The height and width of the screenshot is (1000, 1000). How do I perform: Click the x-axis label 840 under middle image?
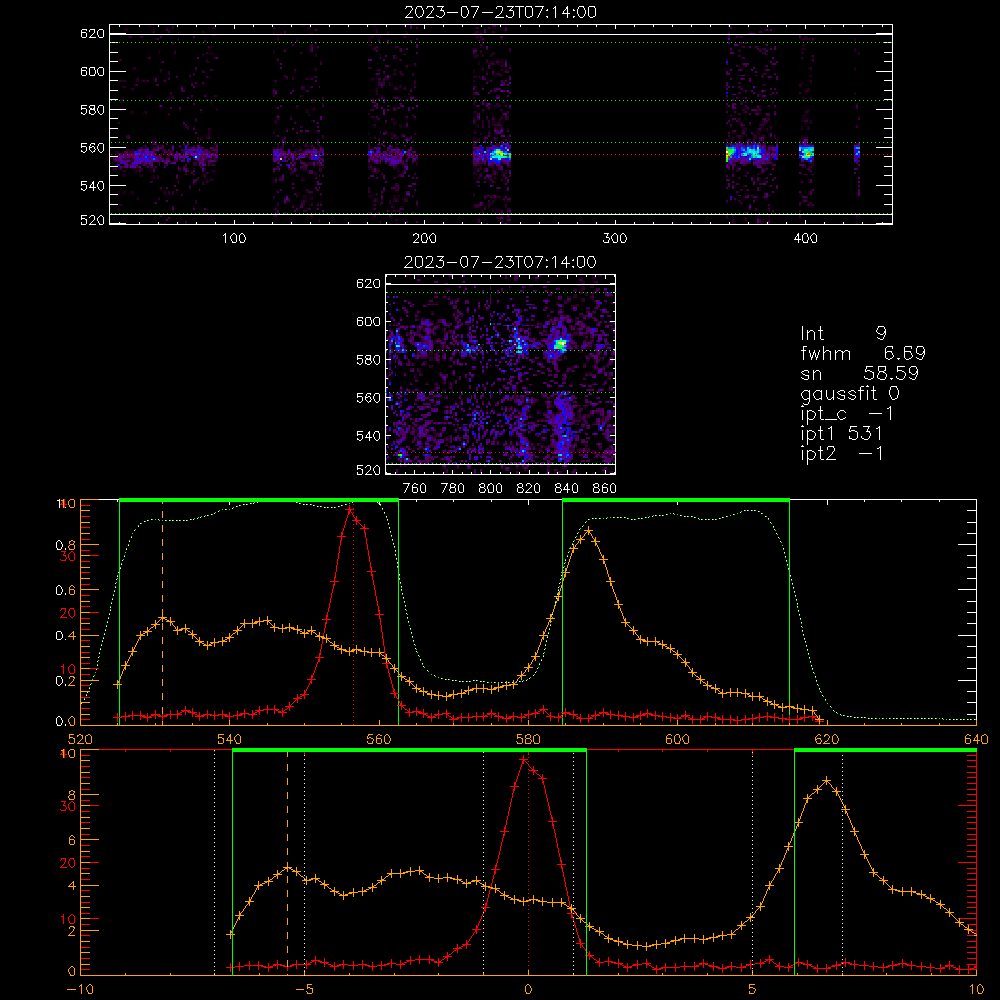566,489
